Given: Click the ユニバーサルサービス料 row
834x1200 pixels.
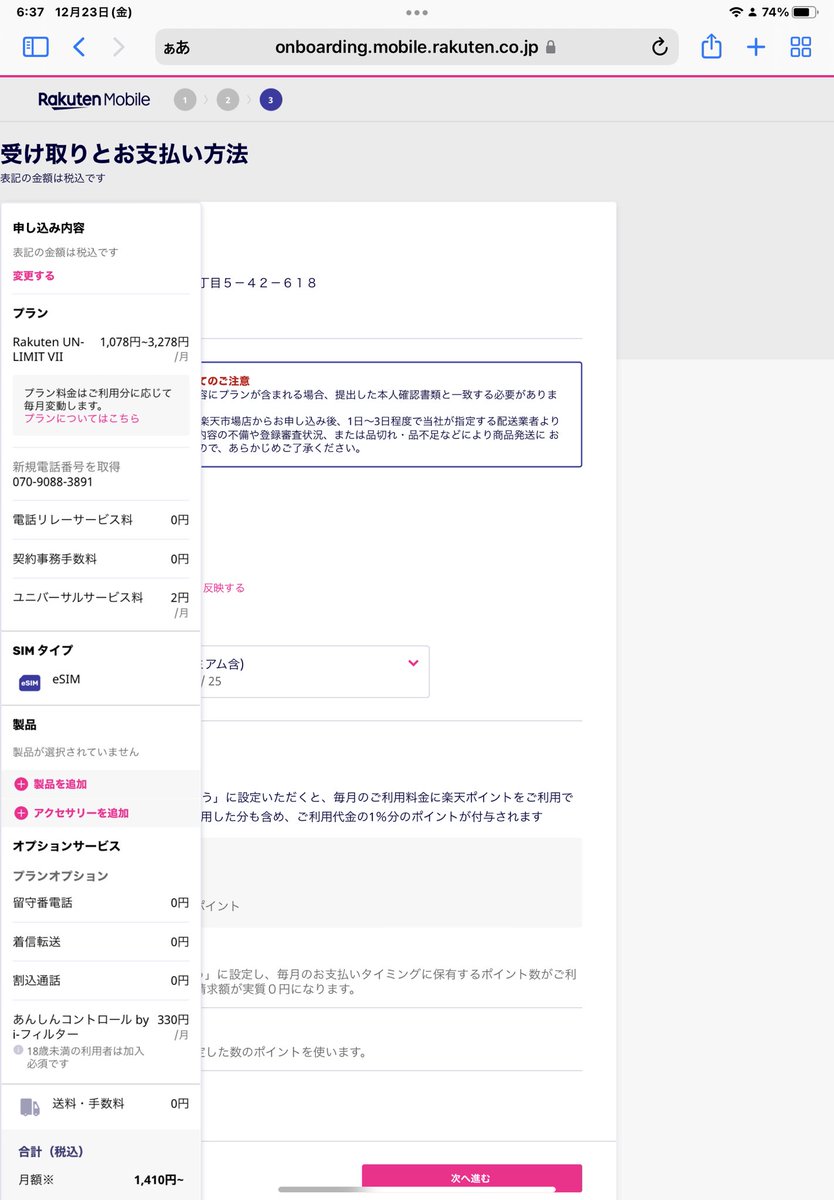Looking at the screenshot, I should [x=101, y=604].
